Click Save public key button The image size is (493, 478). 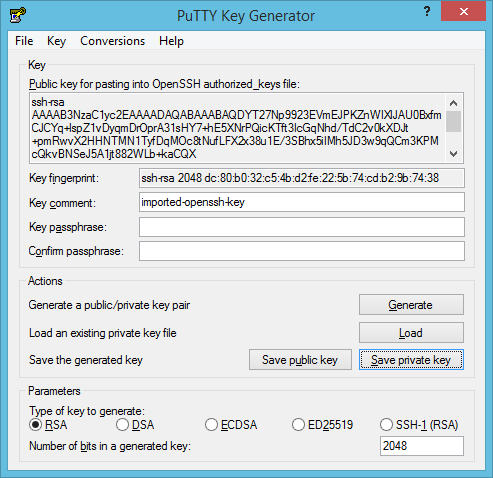click(x=300, y=360)
